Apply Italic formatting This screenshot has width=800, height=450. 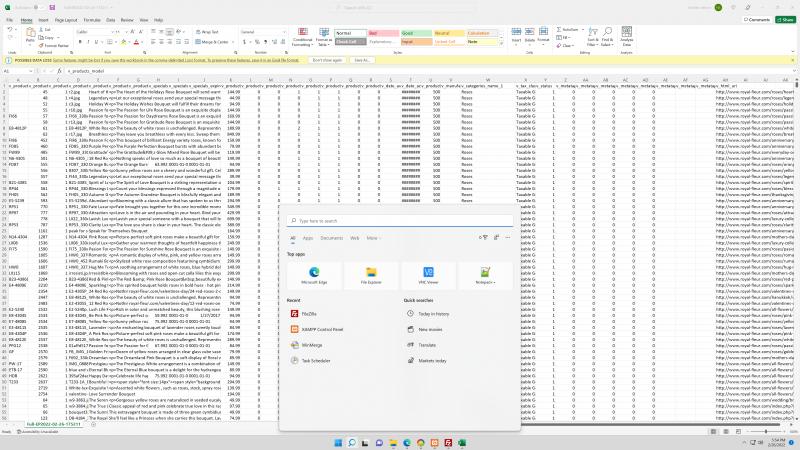click(88, 42)
